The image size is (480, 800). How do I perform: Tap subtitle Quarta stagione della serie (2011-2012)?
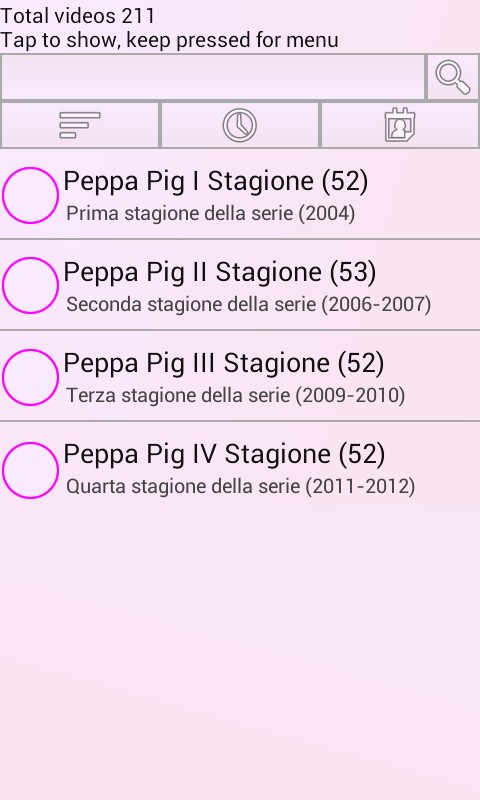240,486
